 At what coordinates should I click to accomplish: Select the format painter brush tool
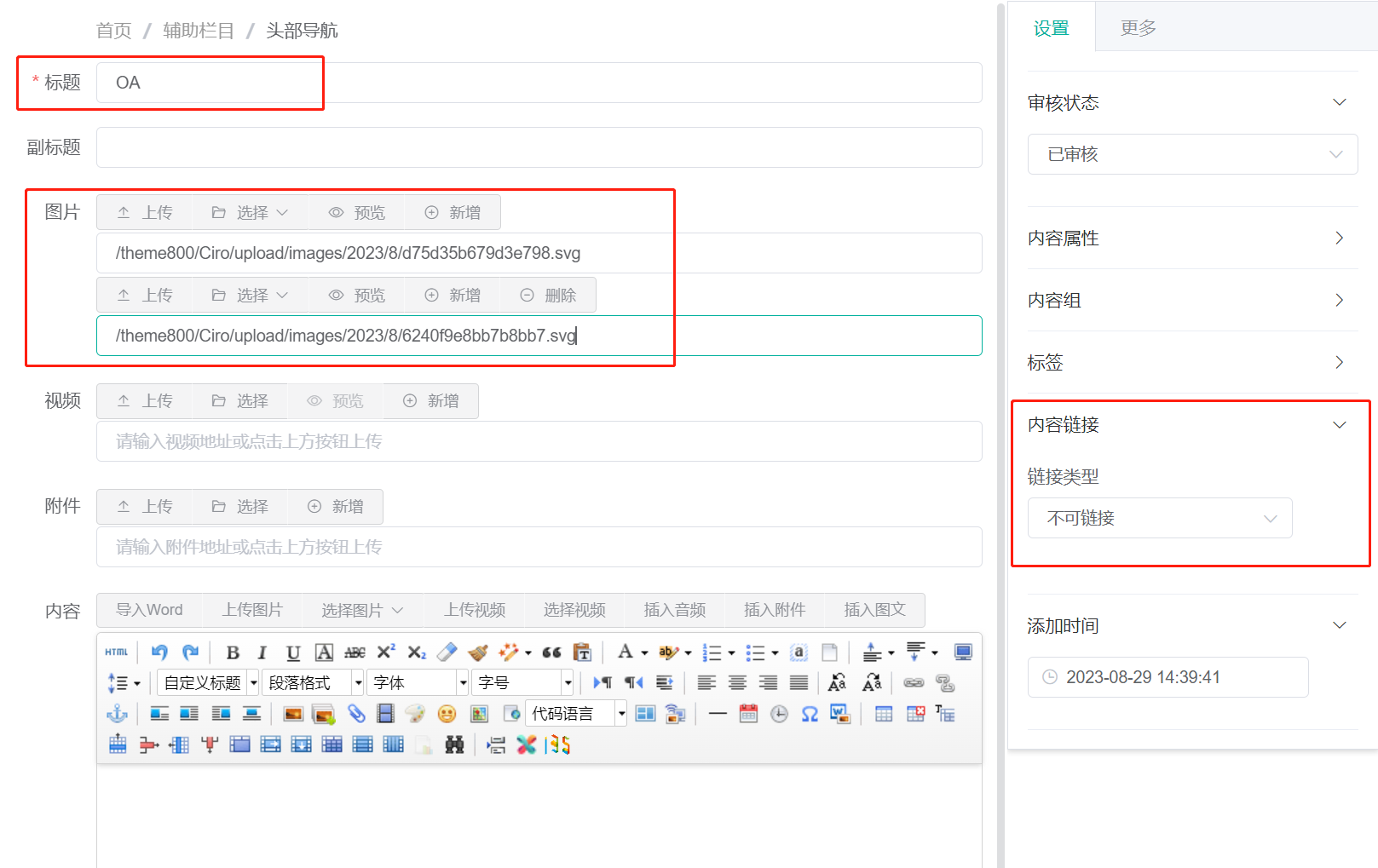(478, 652)
